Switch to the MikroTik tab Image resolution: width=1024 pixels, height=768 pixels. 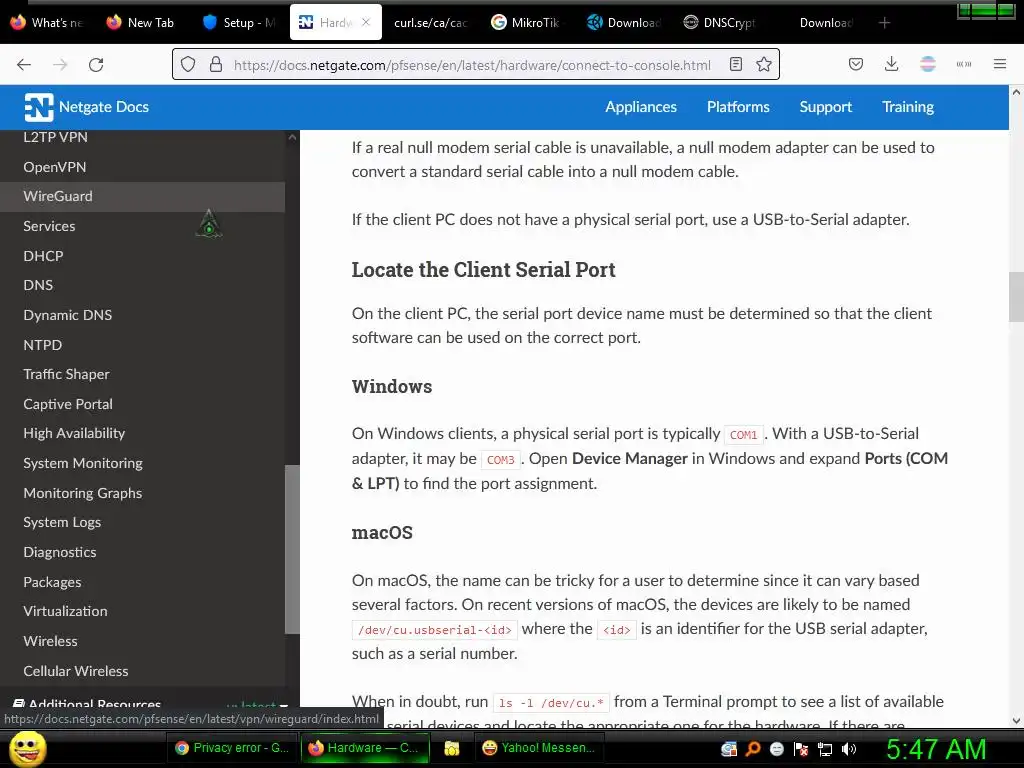[x=526, y=23]
